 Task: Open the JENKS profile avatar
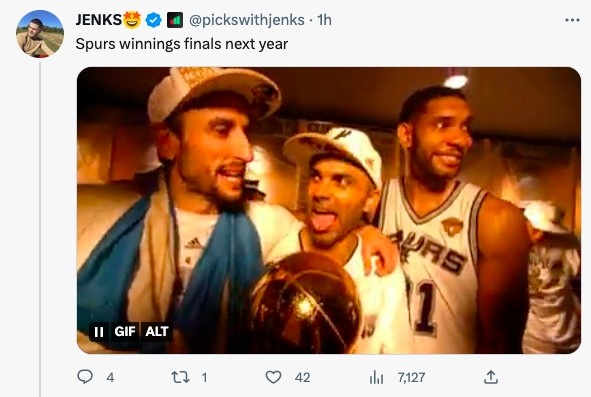(40, 34)
